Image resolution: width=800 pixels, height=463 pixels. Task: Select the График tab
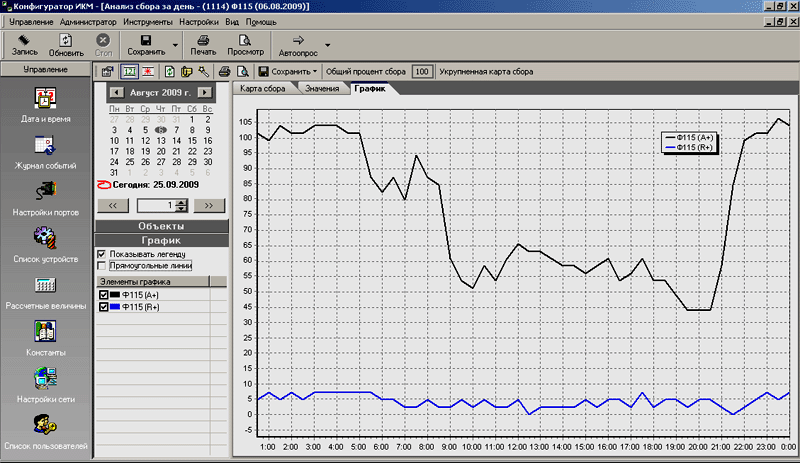(x=370, y=89)
